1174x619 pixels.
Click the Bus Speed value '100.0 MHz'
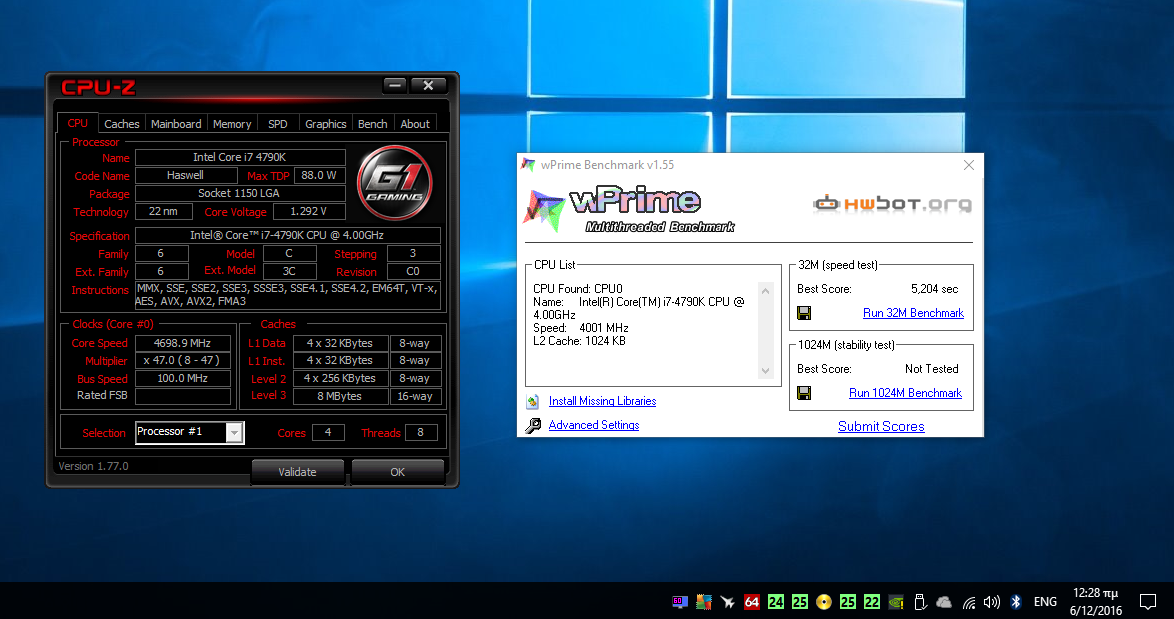point(183,378)
